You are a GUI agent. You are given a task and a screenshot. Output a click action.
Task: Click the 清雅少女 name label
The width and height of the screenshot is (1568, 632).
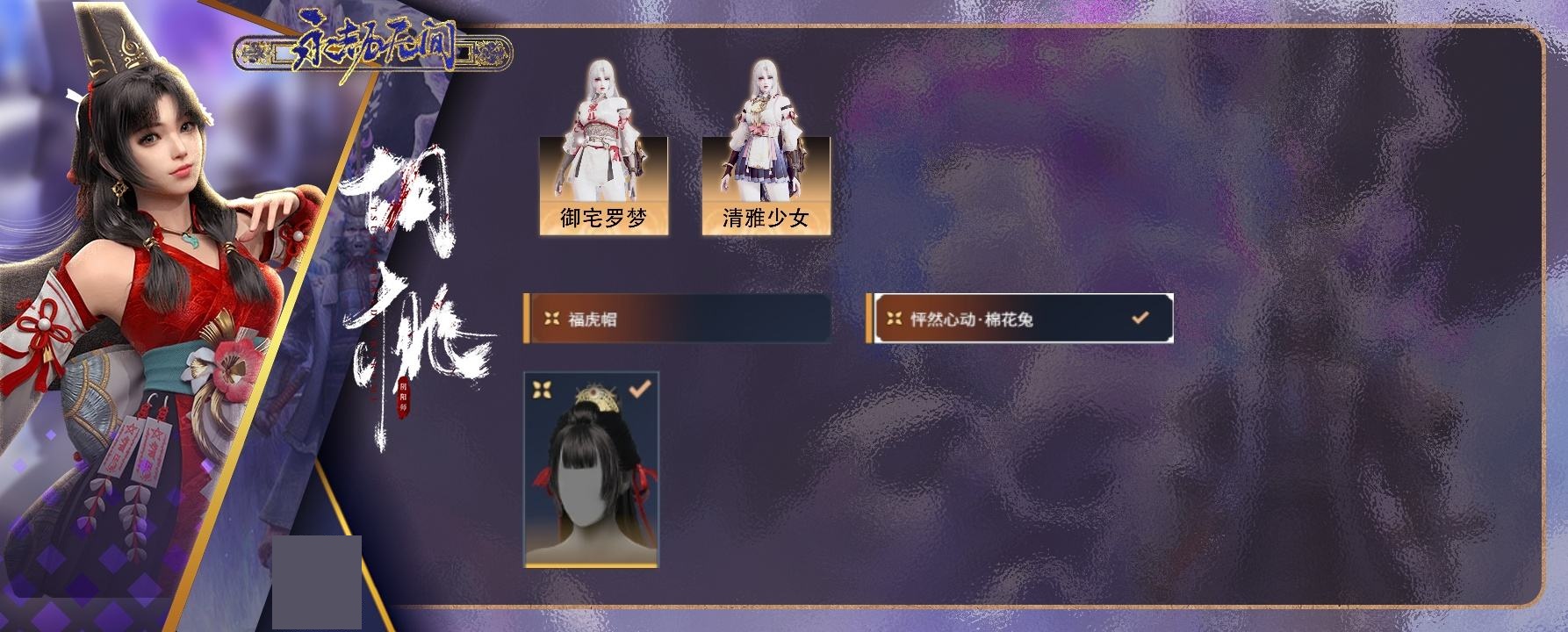[x=766, y=219]
